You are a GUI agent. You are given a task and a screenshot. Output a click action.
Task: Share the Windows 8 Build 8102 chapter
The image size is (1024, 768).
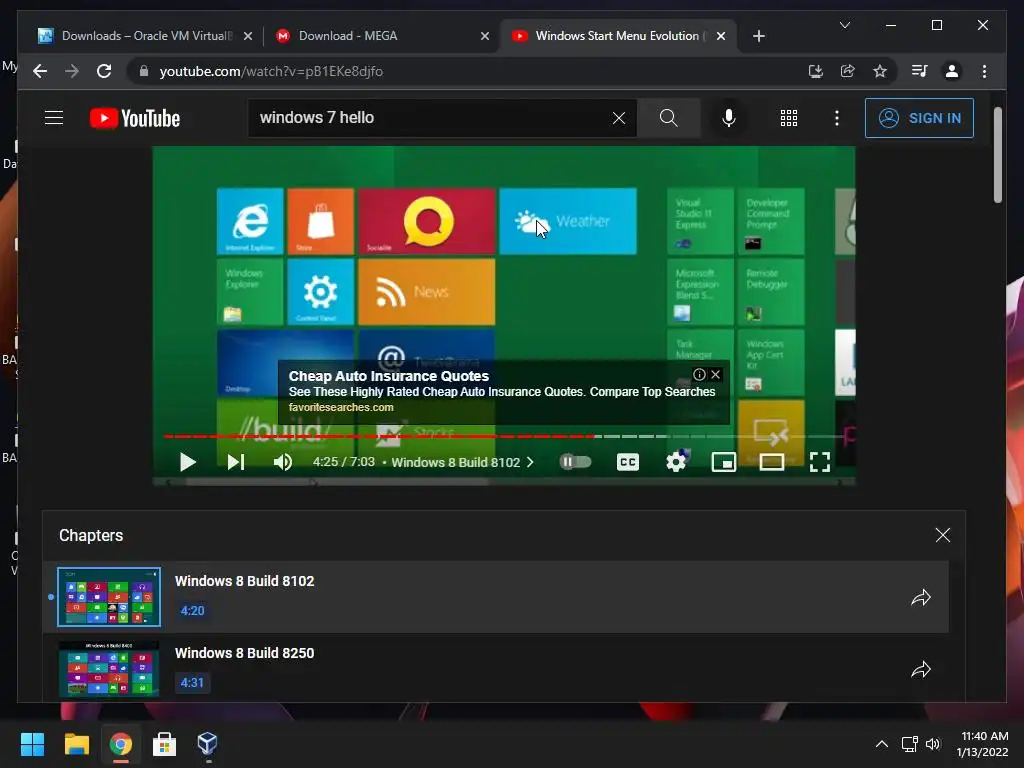[x=921, y=598]
